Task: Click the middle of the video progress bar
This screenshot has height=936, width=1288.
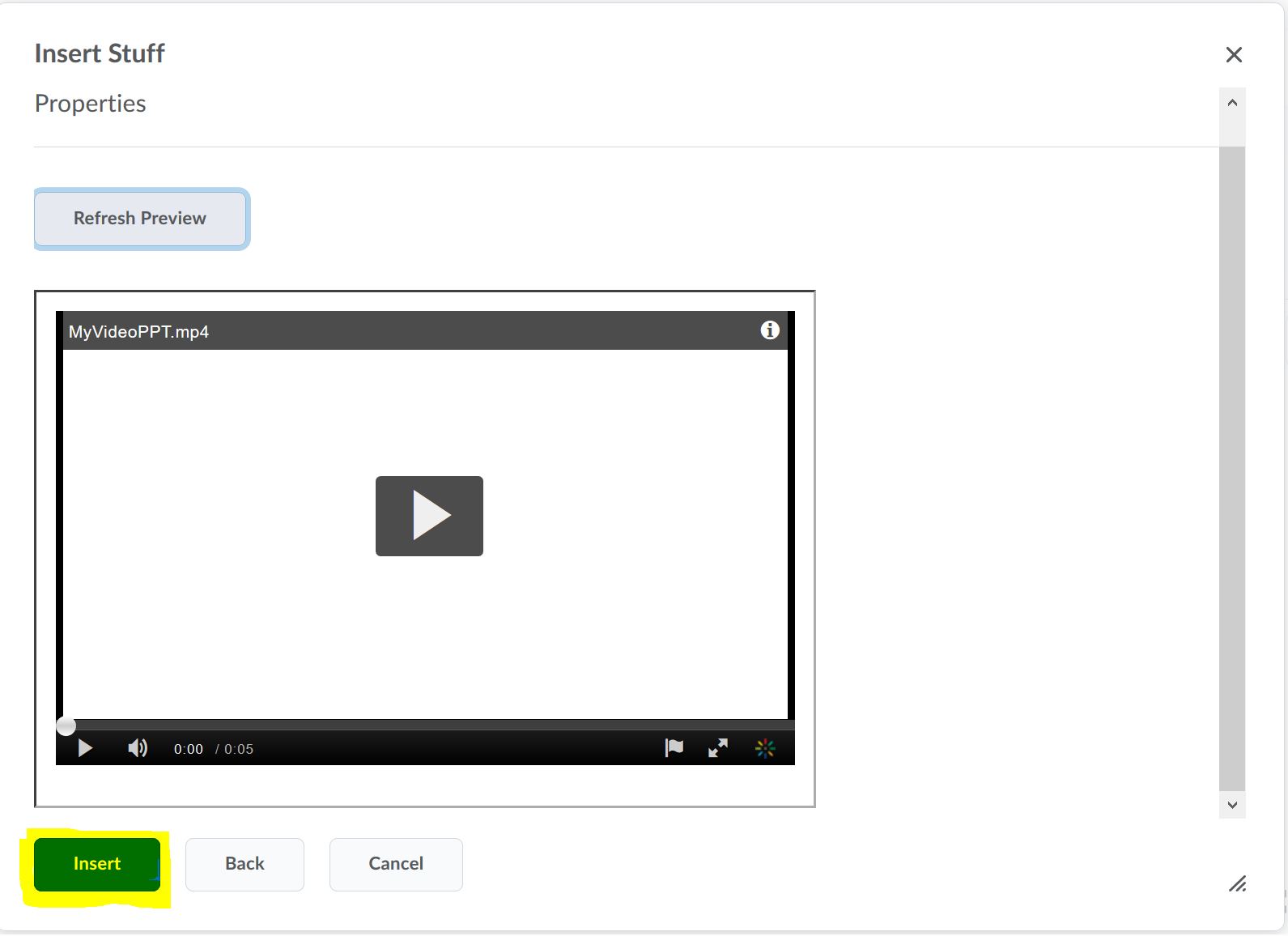Action: (x=426, y=725)
